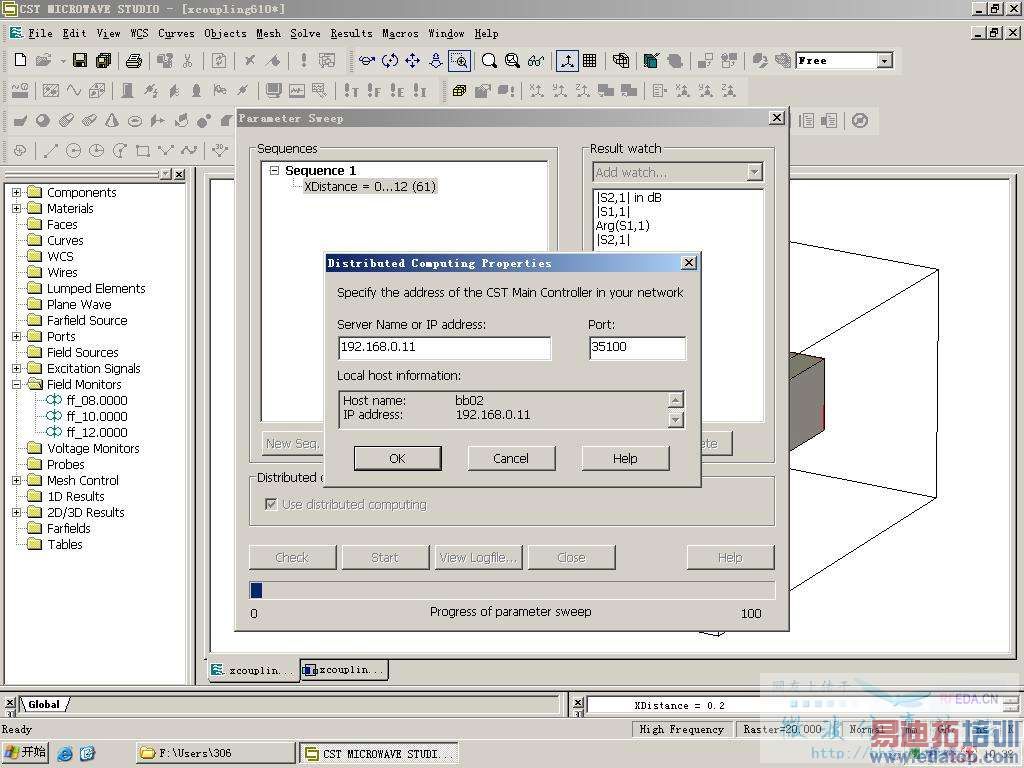Screen dimensions: 1024x768
Task: Select the Rotate in view plane tool
Action: 390,60
